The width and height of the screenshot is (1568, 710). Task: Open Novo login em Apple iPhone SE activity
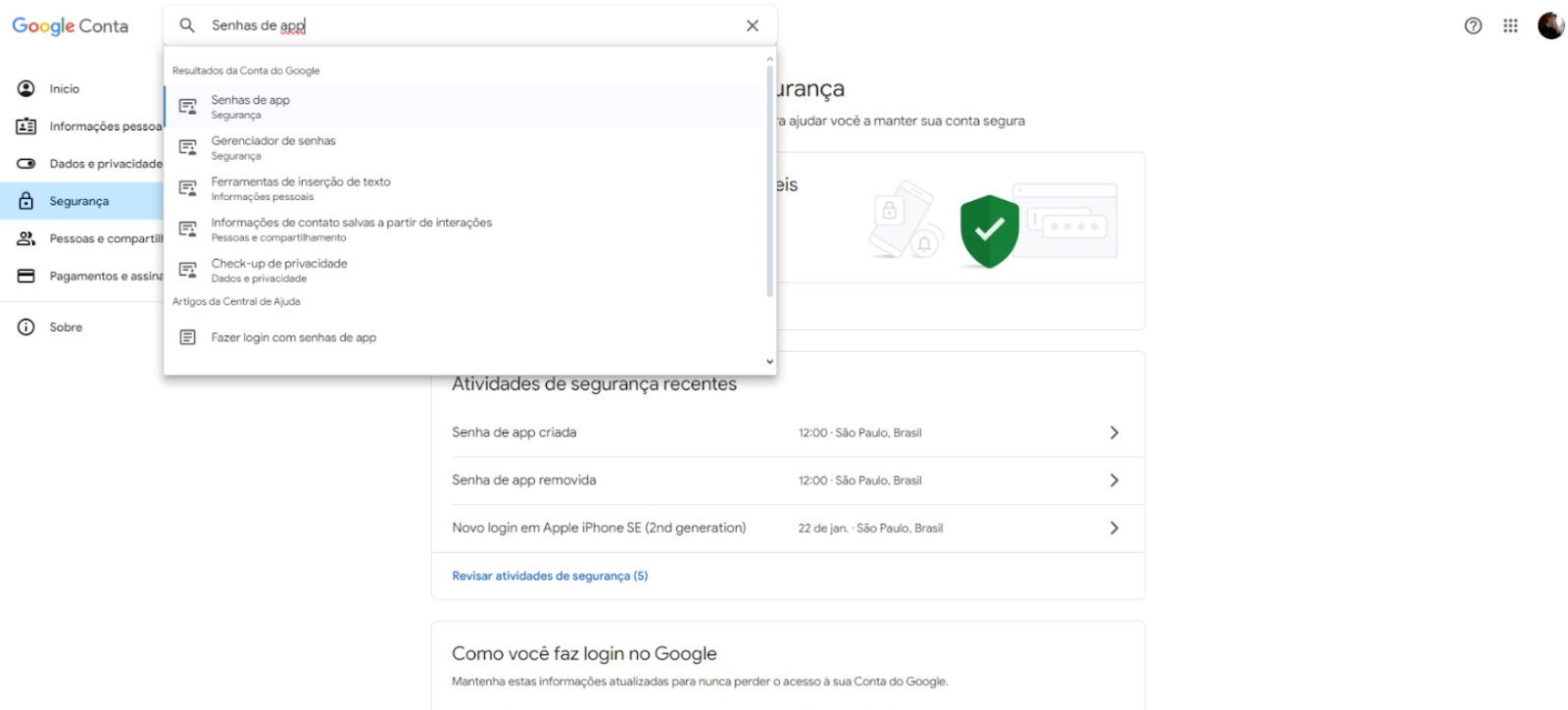coord(788,528)
